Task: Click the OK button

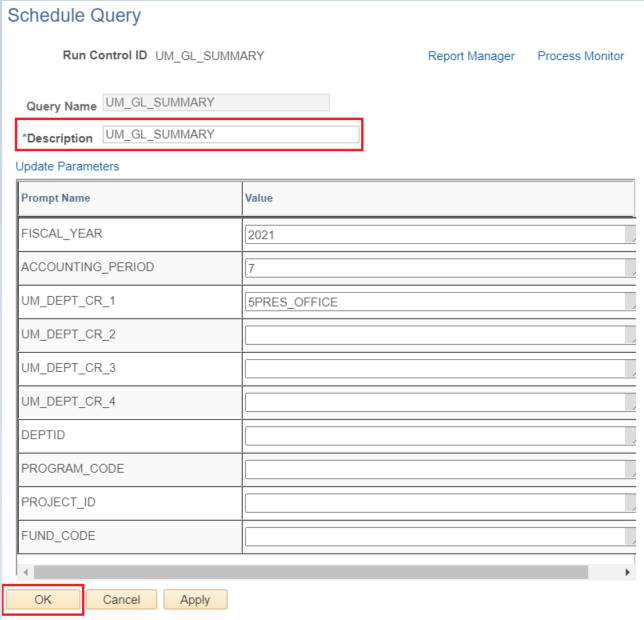Action: (43, 599)
